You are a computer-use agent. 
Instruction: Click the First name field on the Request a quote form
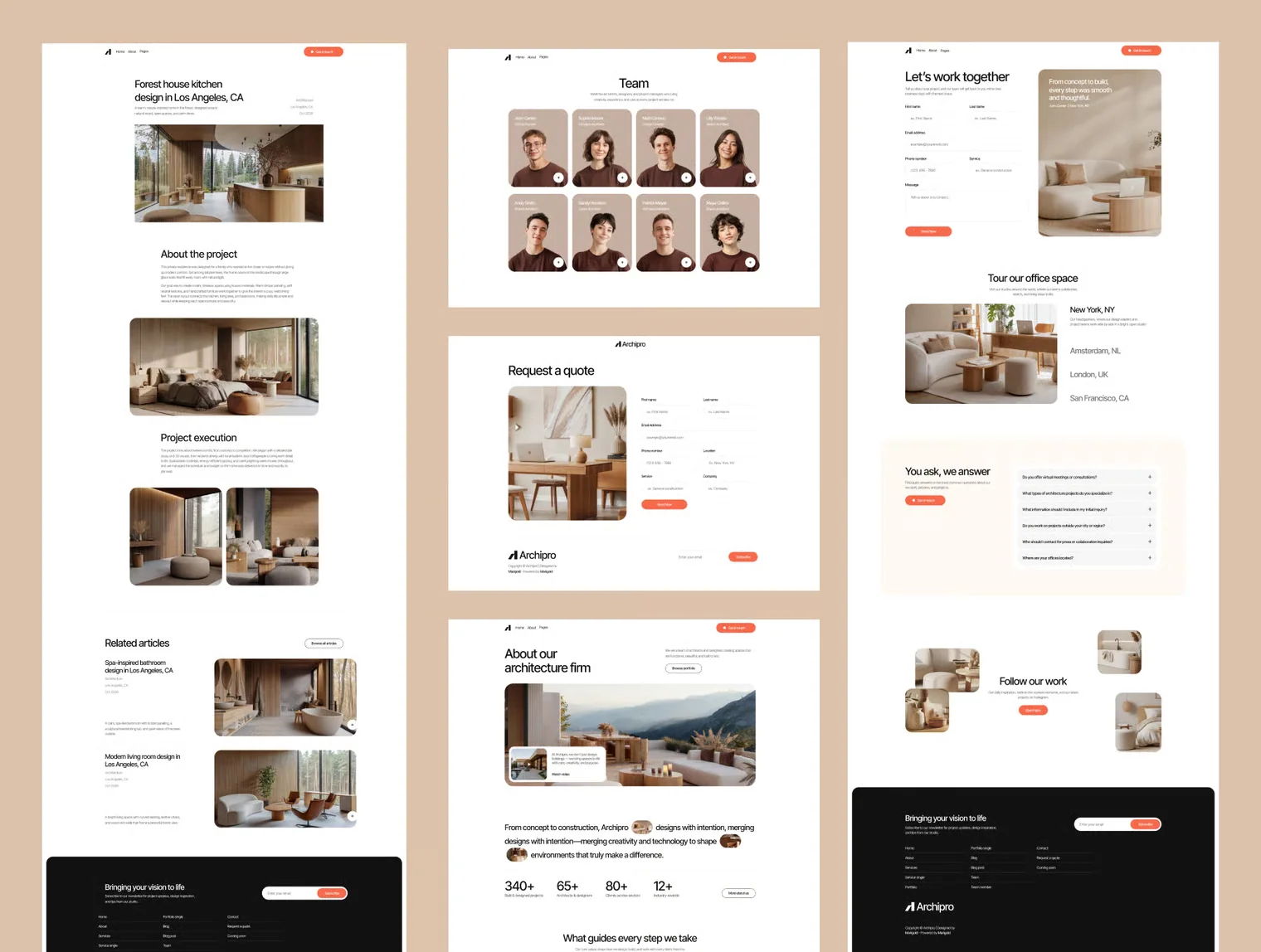669,411
